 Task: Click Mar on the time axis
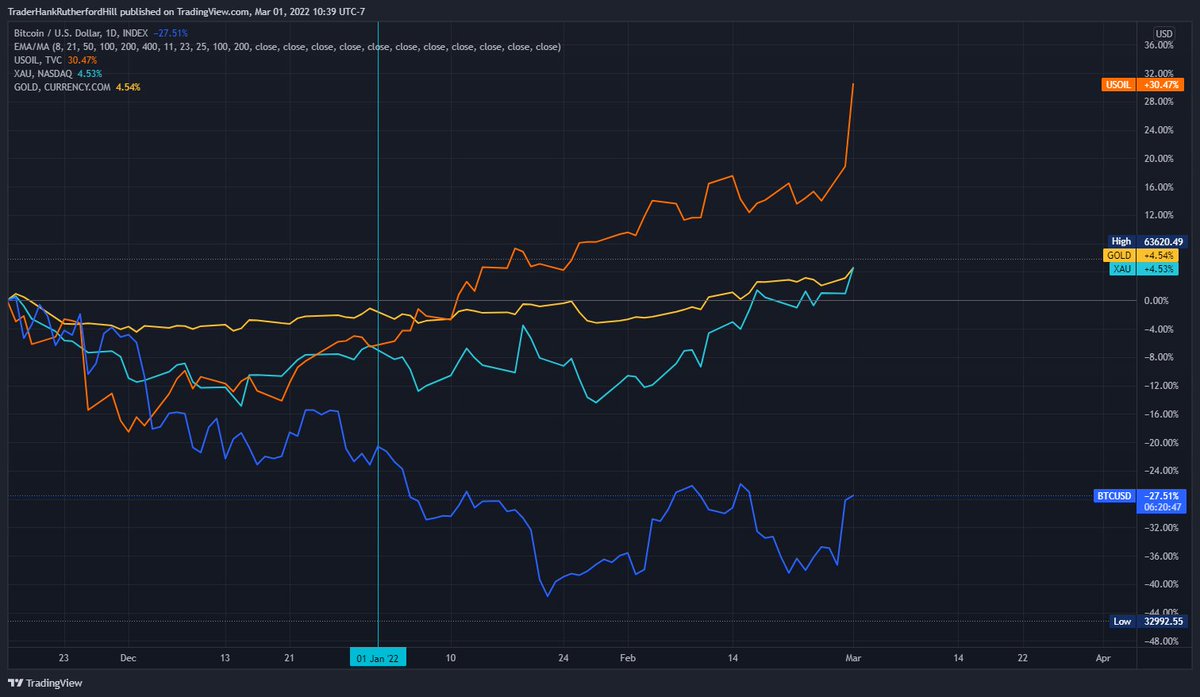(x=853, y=658)
